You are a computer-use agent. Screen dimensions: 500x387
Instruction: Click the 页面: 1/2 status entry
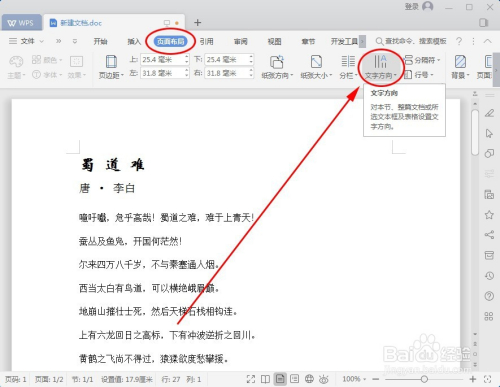point(49,379)
